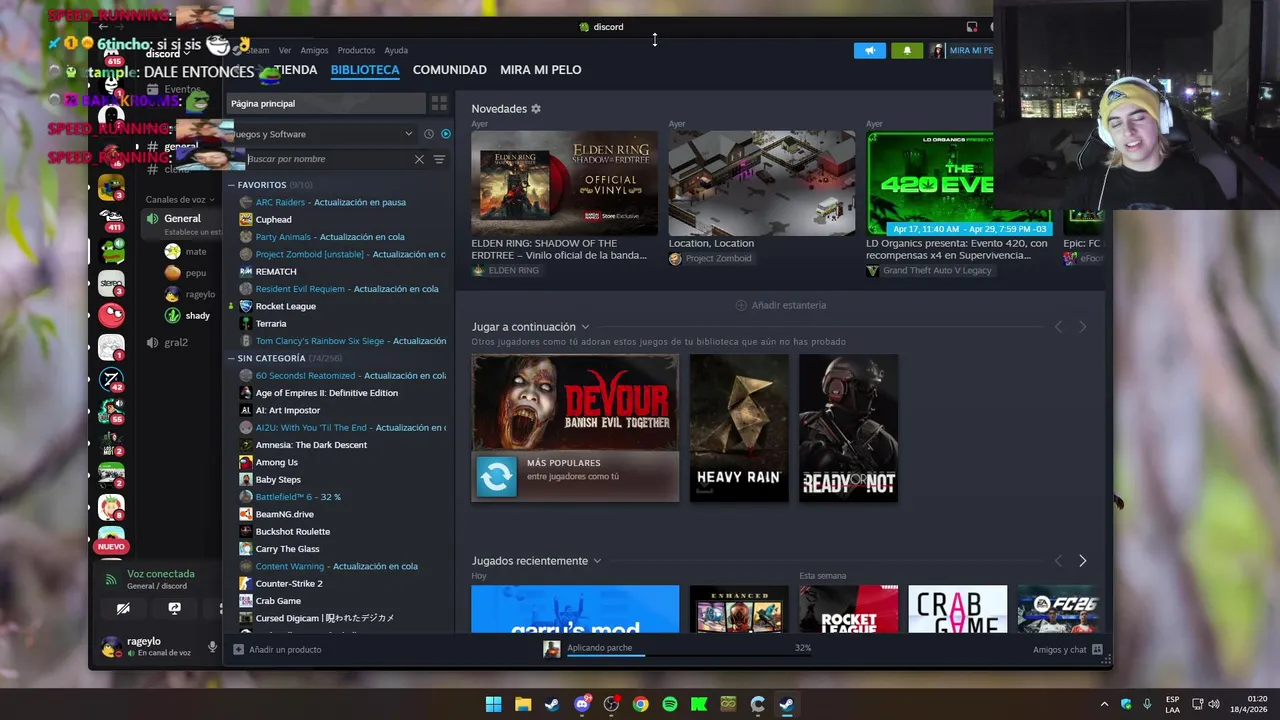Collapse the FAVORITOS category

point(231,185)
